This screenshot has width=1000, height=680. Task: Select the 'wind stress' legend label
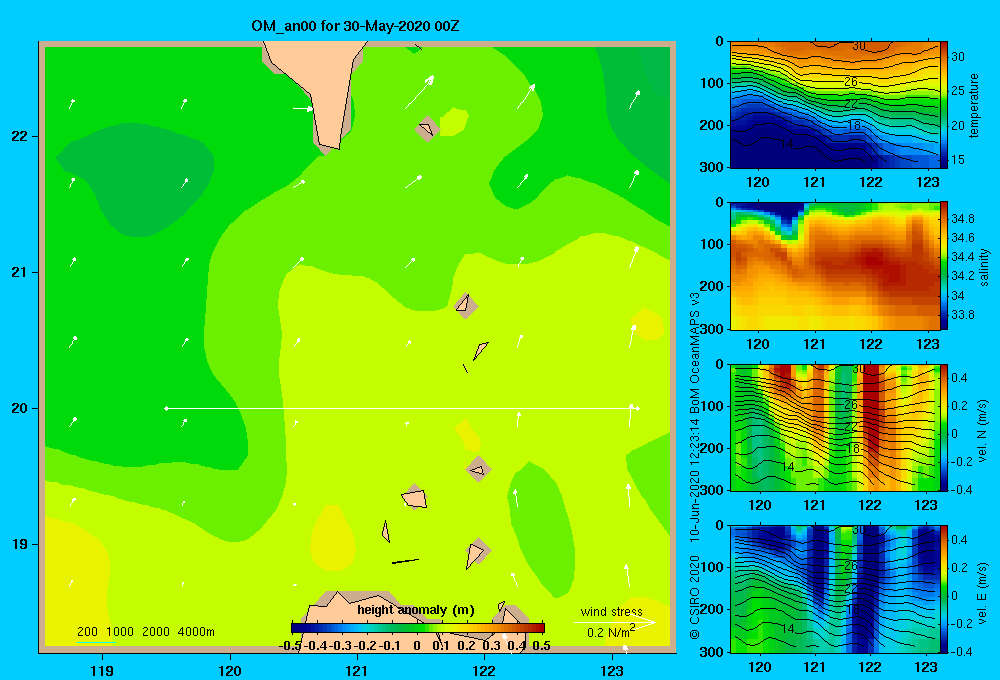(612, 611)
